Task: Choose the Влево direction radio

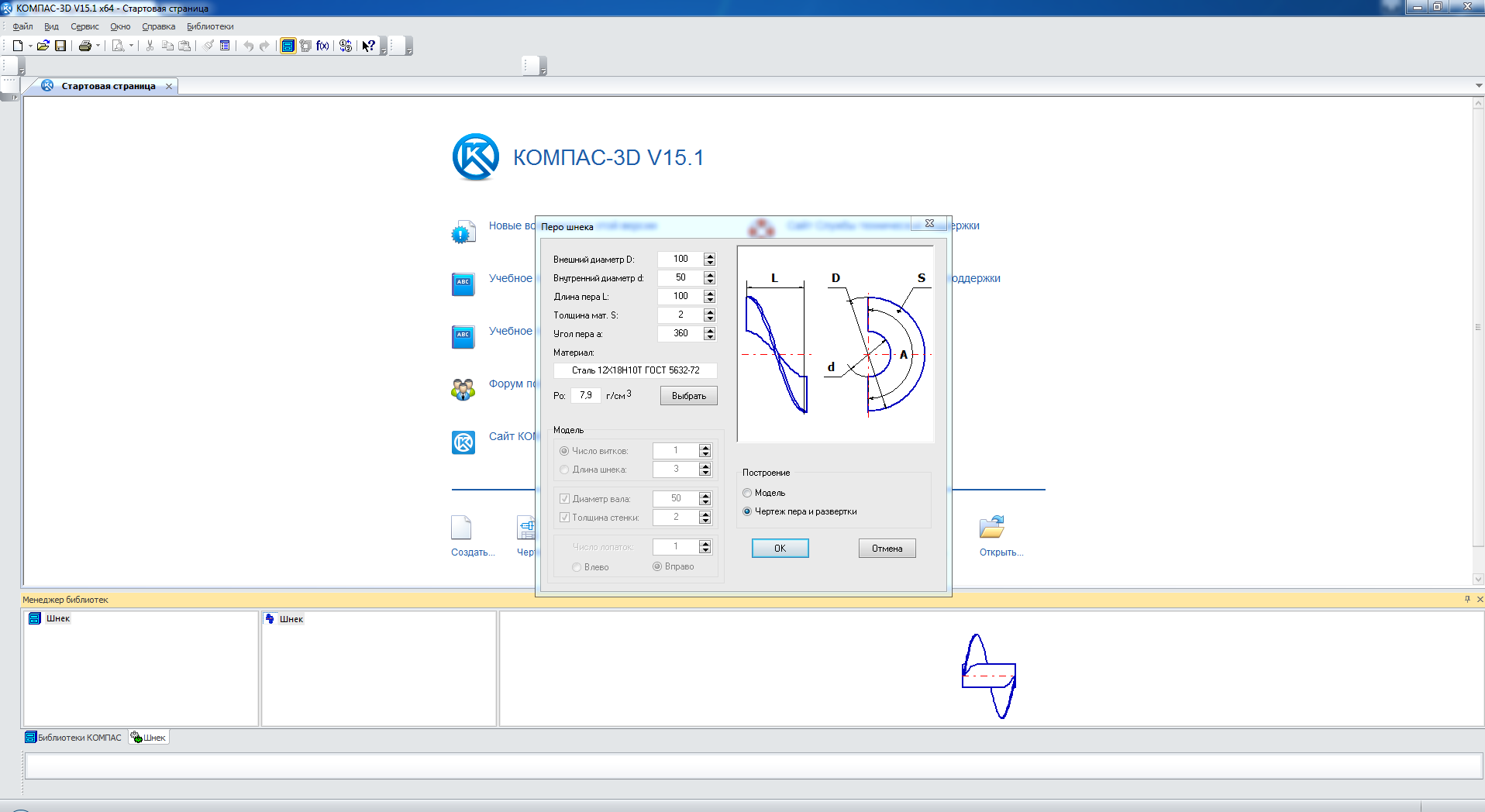Action: pos(577,567)
